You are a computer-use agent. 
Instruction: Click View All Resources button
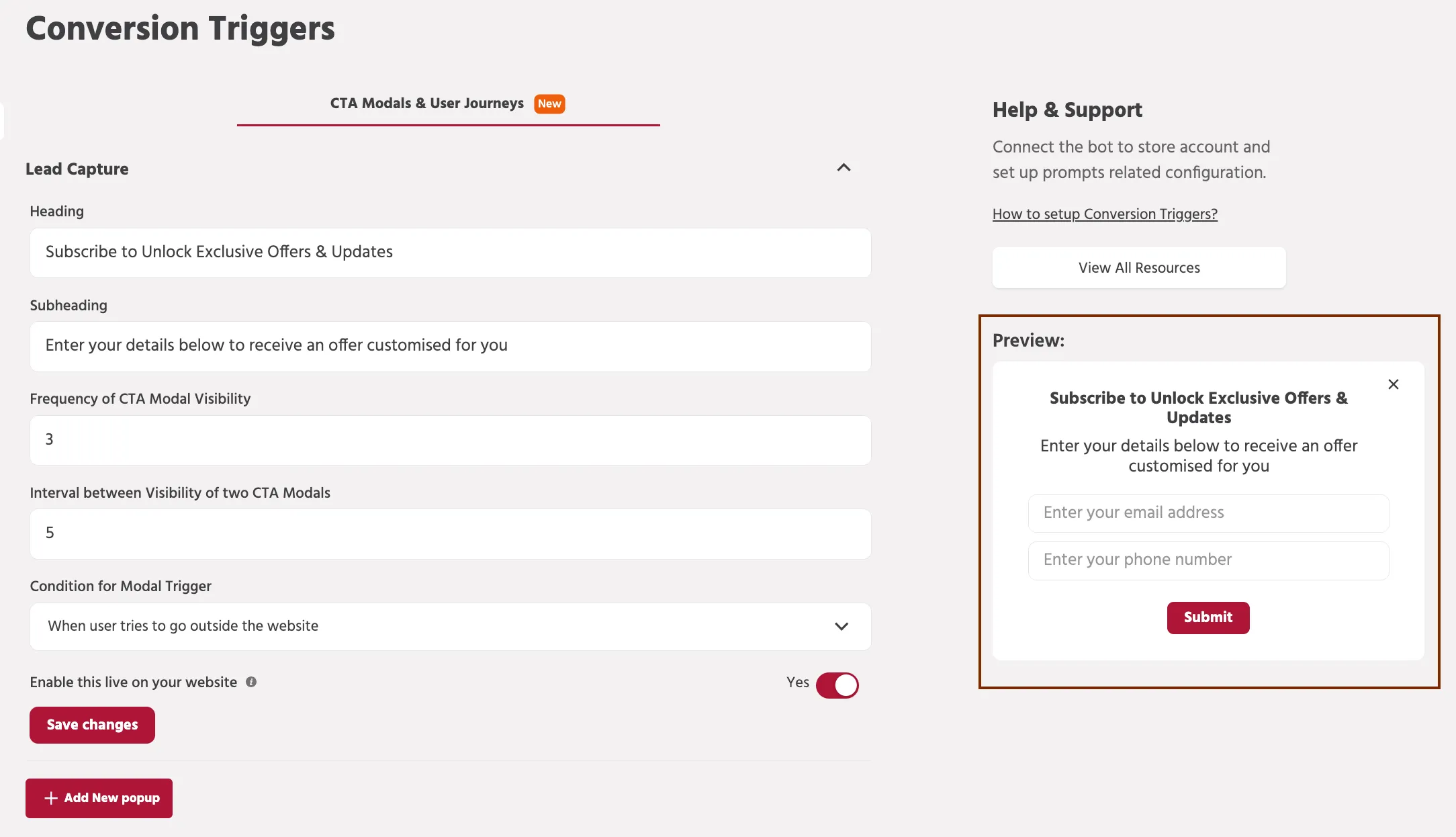point(1139,267)
